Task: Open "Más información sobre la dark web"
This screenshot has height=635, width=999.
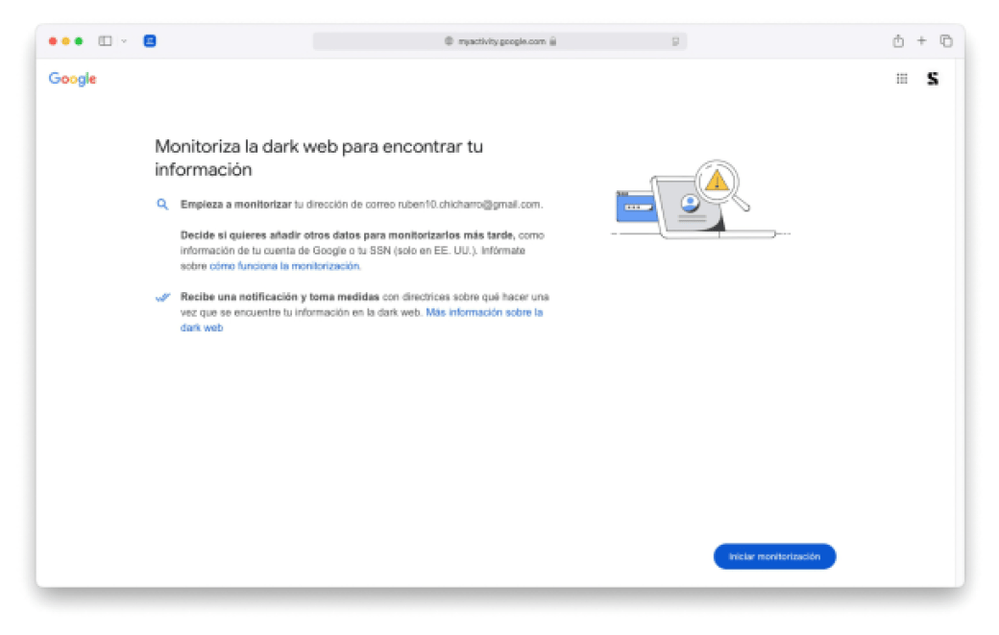Action: click(483, 313)
